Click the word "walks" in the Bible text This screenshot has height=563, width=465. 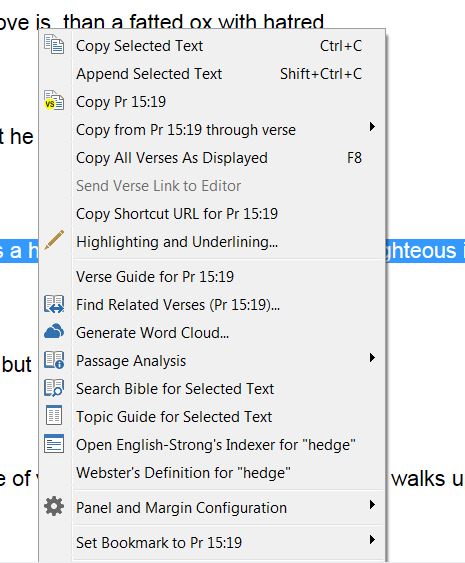[418, 479]
